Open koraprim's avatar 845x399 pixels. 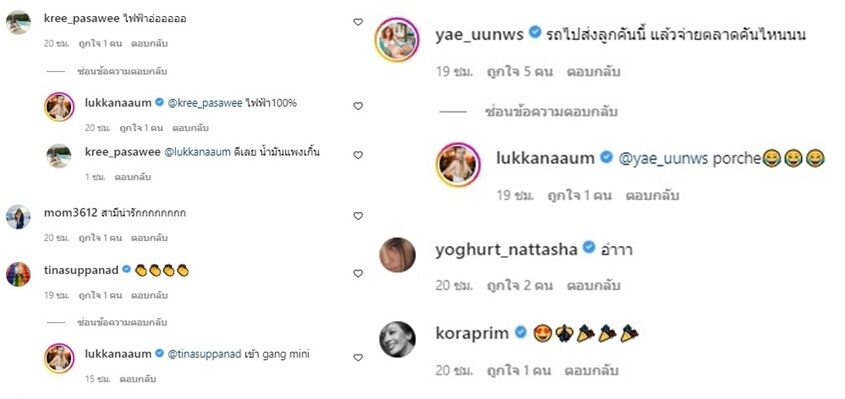[x=398, y=339]
